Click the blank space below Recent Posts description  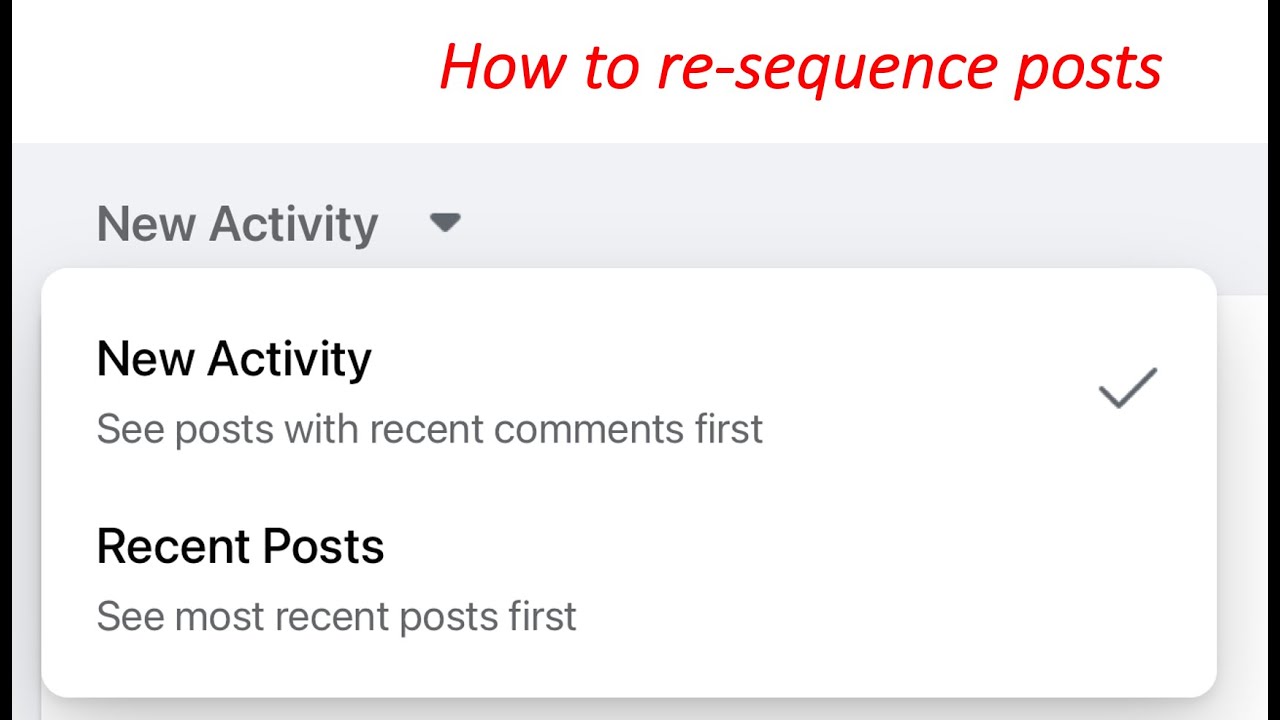coord(628,668)
